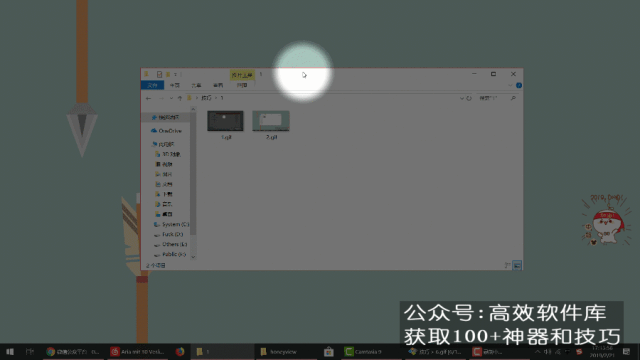Expand the ribbon with the chevron
Image resolution: width=640 pixels, height=360 pixels.
(x=510, y=85)
